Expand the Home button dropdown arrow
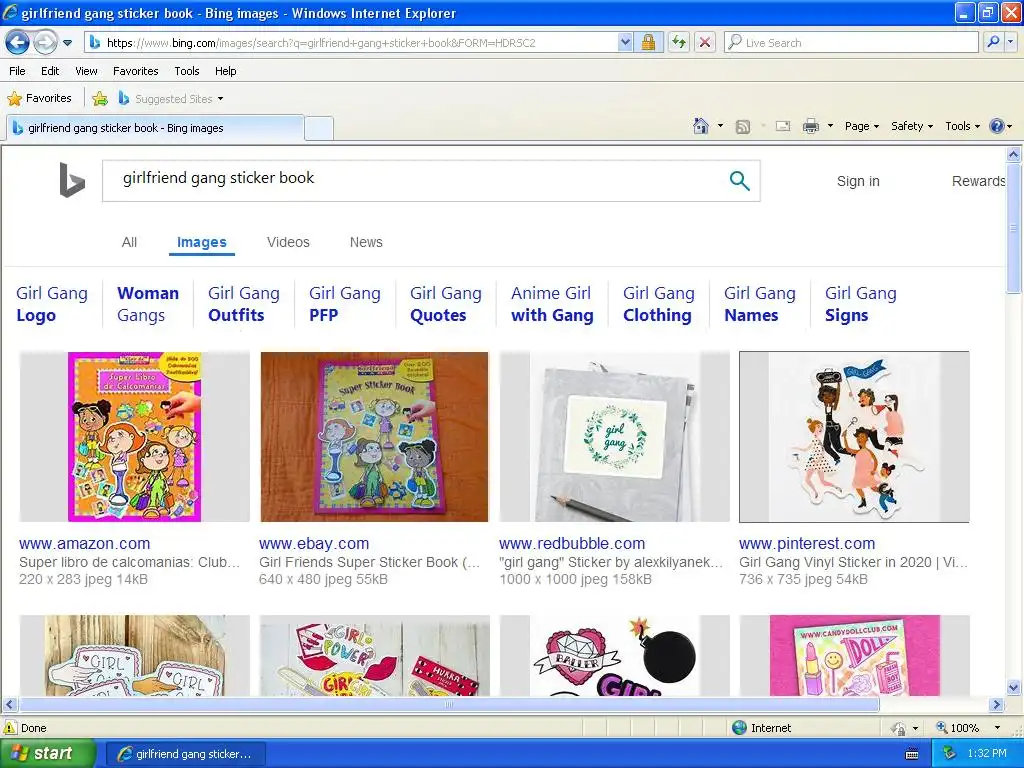This screenshot has width=1024, height=768. [720, 126]
